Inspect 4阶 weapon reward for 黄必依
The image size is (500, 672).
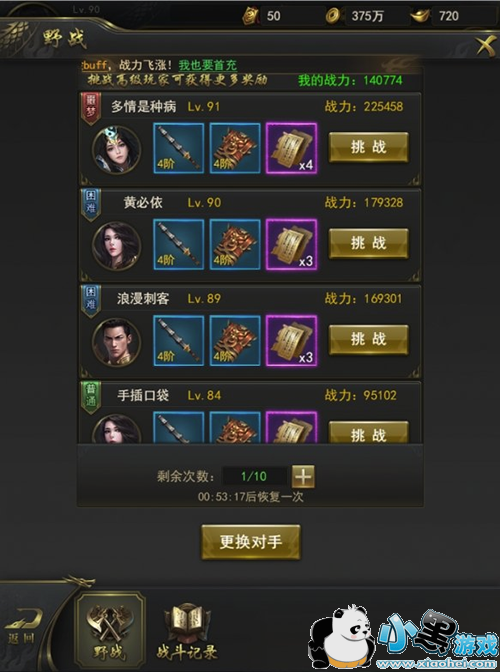179,244
